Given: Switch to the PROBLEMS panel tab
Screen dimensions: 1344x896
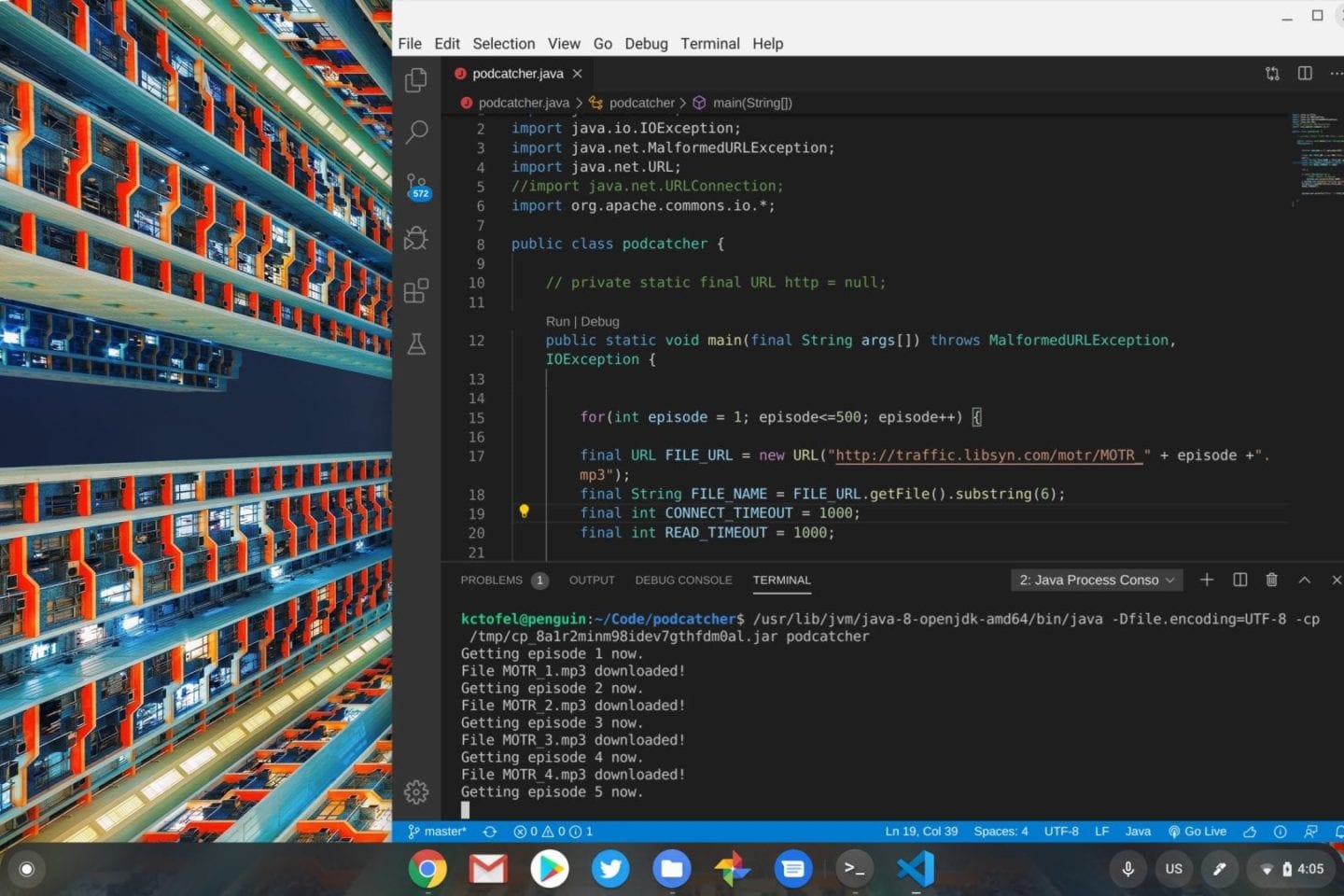Looking at the screenshot, I should pos(503,581).
